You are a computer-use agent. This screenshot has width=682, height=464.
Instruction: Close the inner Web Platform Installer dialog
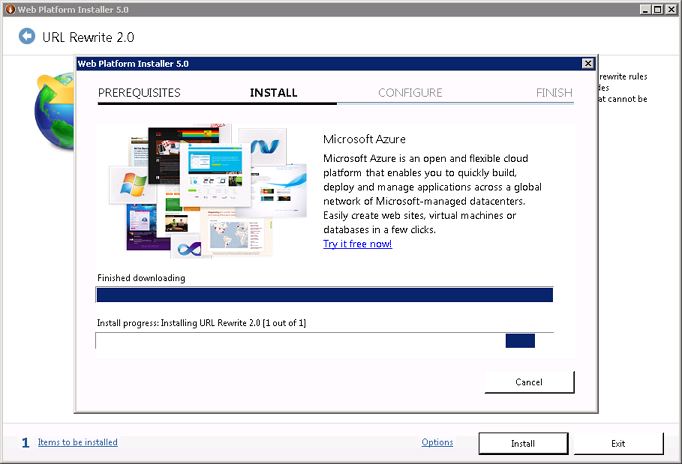pyautogui.click(x=588, y=63)
